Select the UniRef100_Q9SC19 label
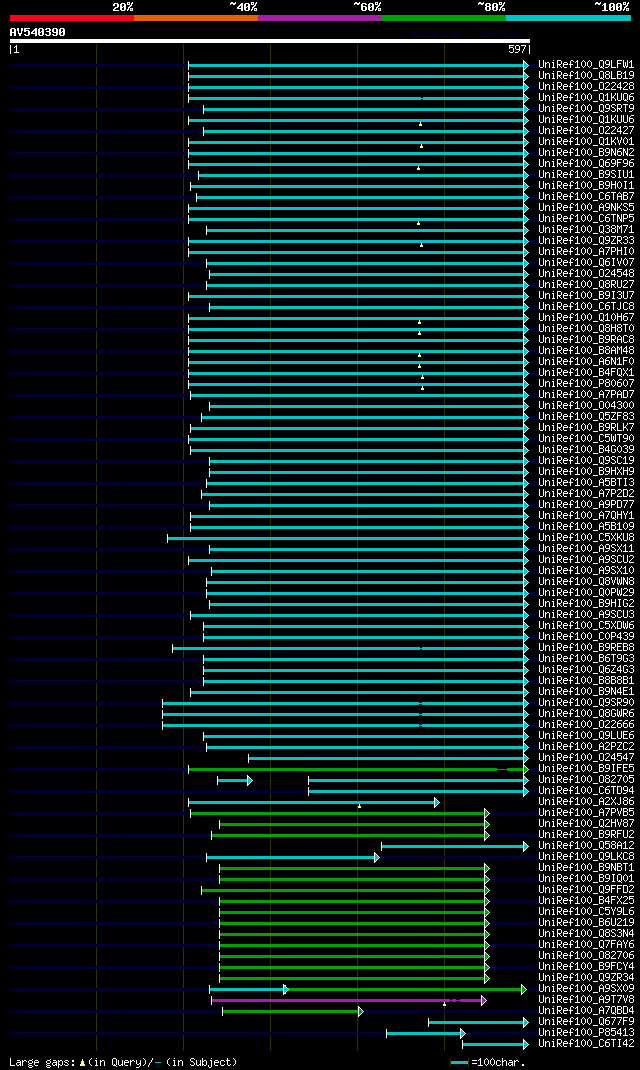This screenshot has height=1070, width=640. [586, 461]
